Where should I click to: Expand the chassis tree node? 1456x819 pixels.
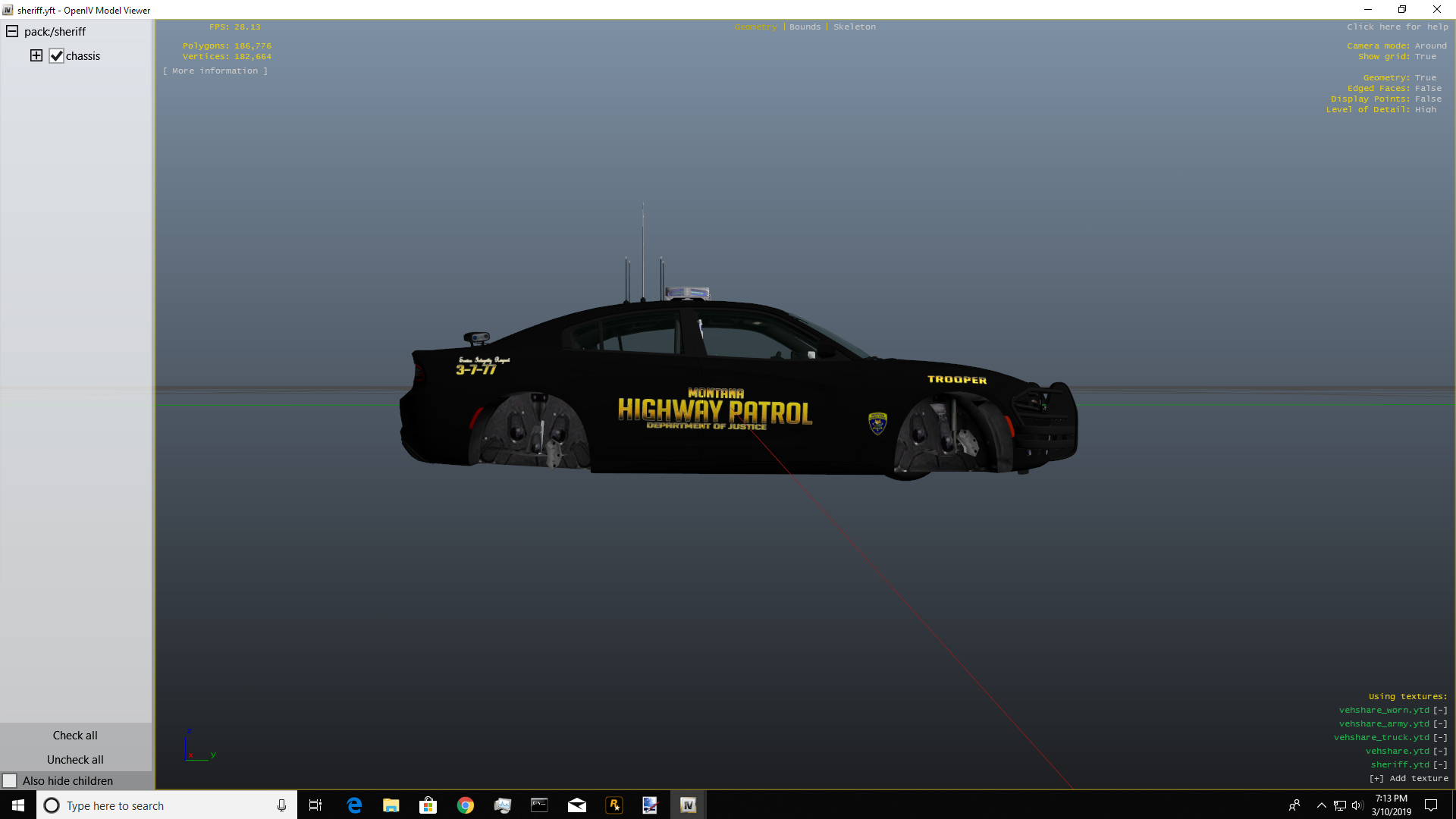pos(36,55)
